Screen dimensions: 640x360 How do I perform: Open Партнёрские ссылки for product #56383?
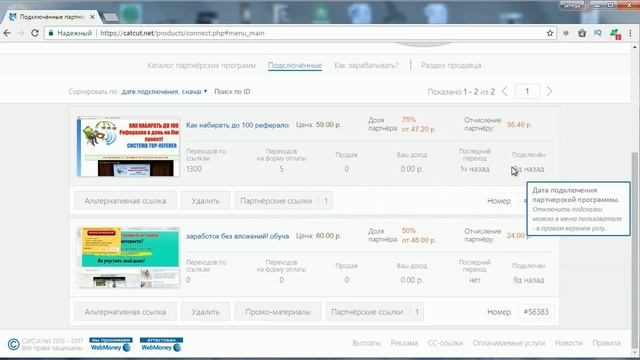(x=375, y=312)
